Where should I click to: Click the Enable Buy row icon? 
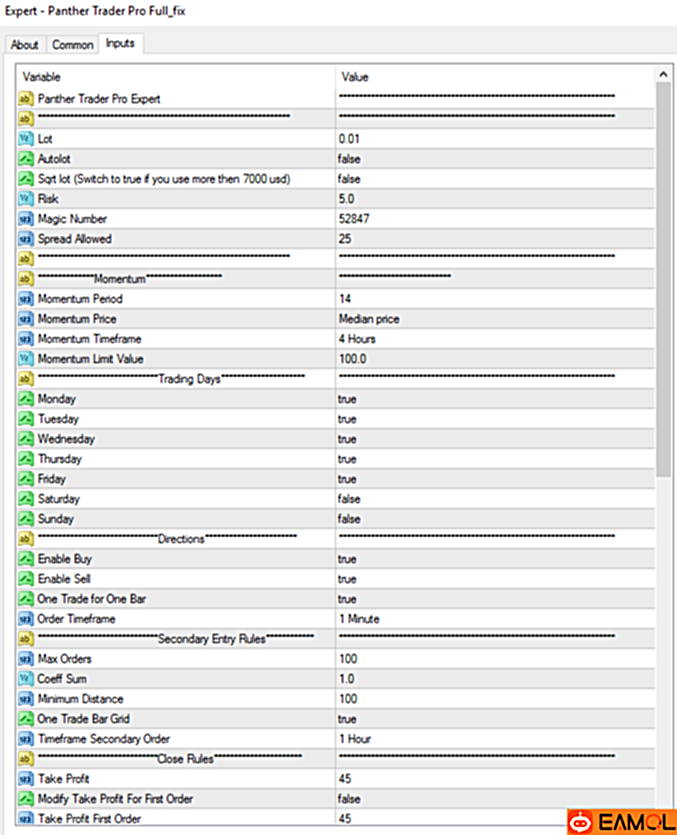tap(27, 559)
